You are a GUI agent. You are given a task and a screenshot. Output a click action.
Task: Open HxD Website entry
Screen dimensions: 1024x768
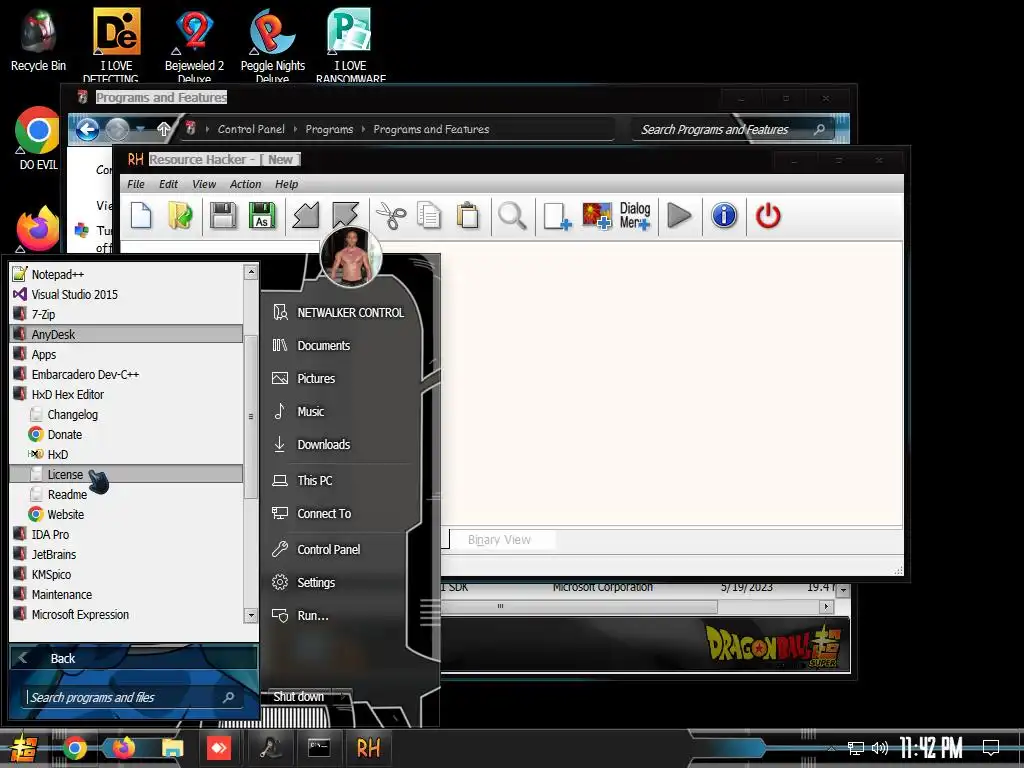click(127, 515)
